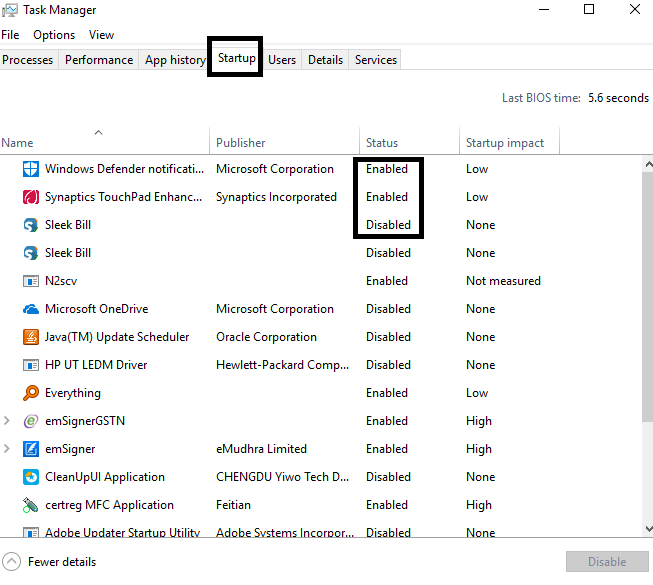
Task: Select the N2scv startup entry
Action: 62,281
